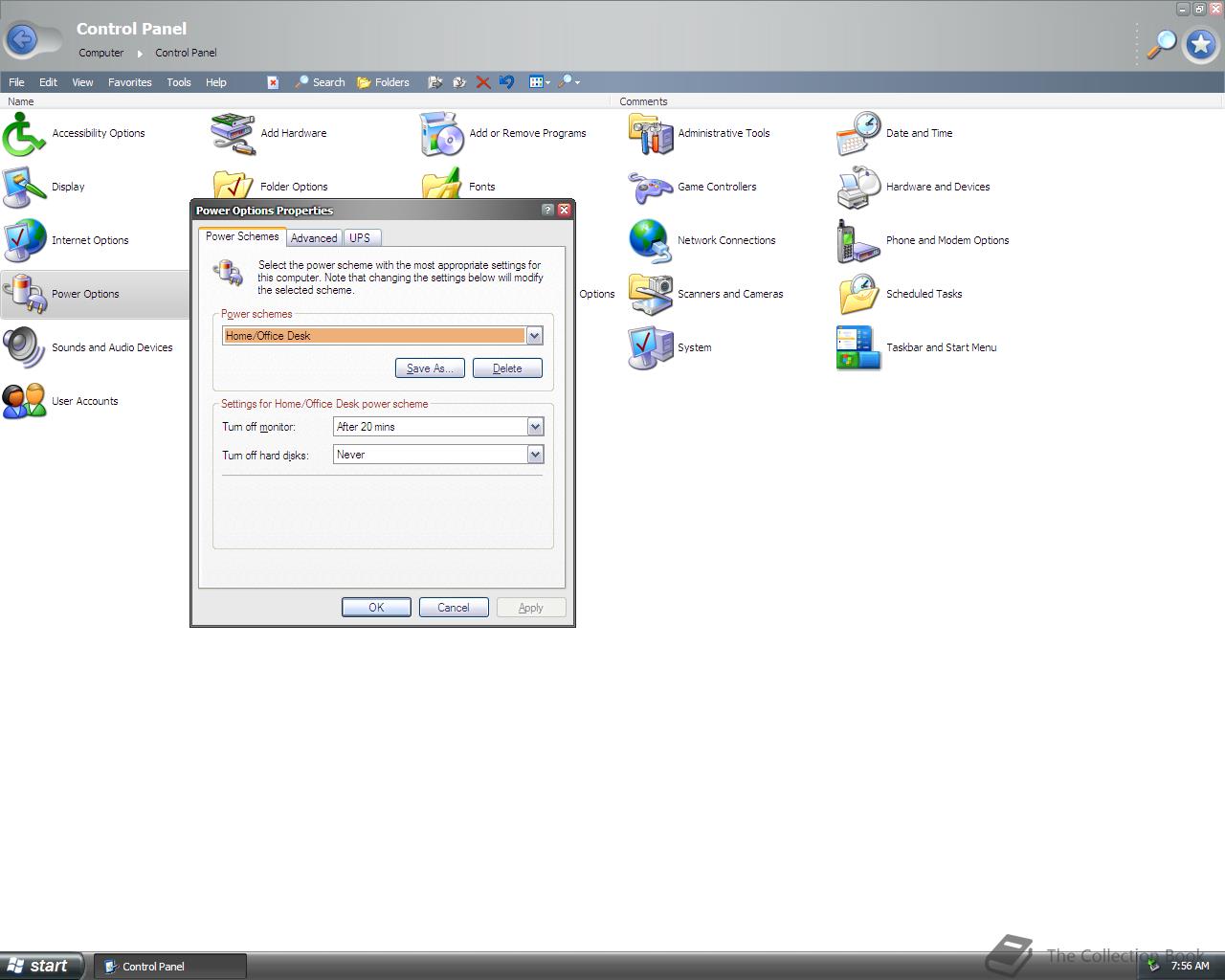Select the Power Schemes tab
Image resolution: width=1225 pixels, height=980 pixels.
(x=242, y=236)
